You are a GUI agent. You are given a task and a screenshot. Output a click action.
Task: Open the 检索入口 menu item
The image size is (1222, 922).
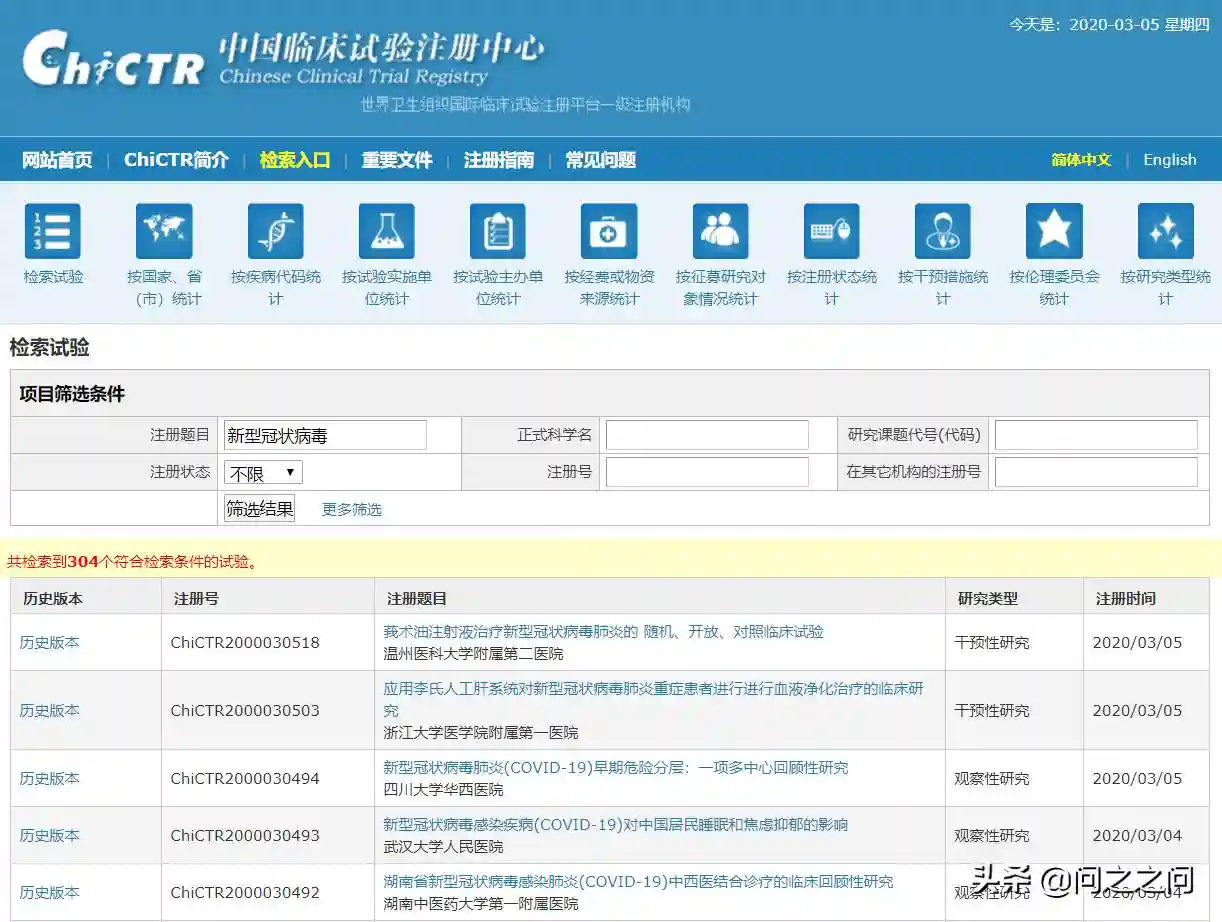click(x=295, y=160)
